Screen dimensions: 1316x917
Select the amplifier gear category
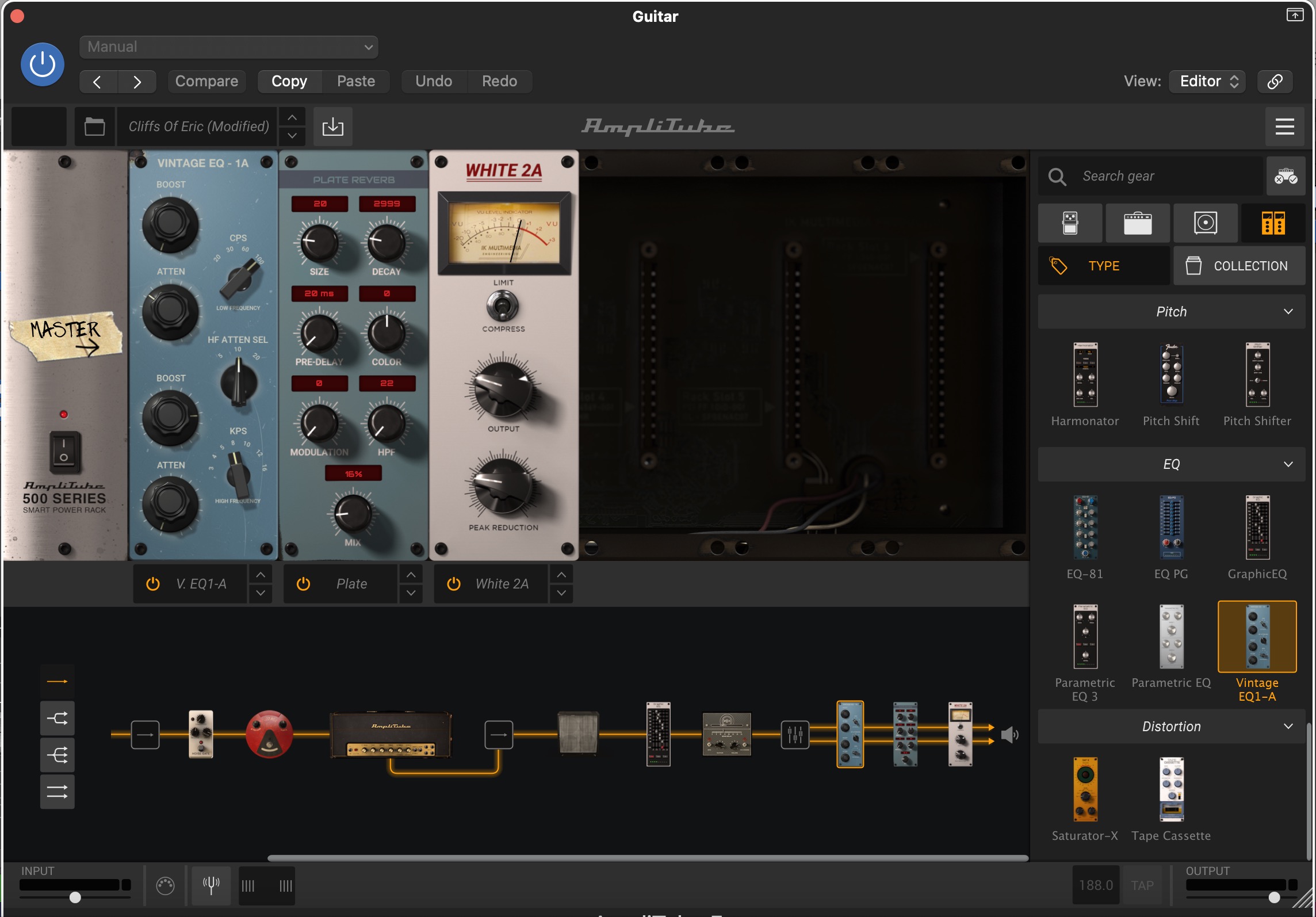tap(1138, 223)
